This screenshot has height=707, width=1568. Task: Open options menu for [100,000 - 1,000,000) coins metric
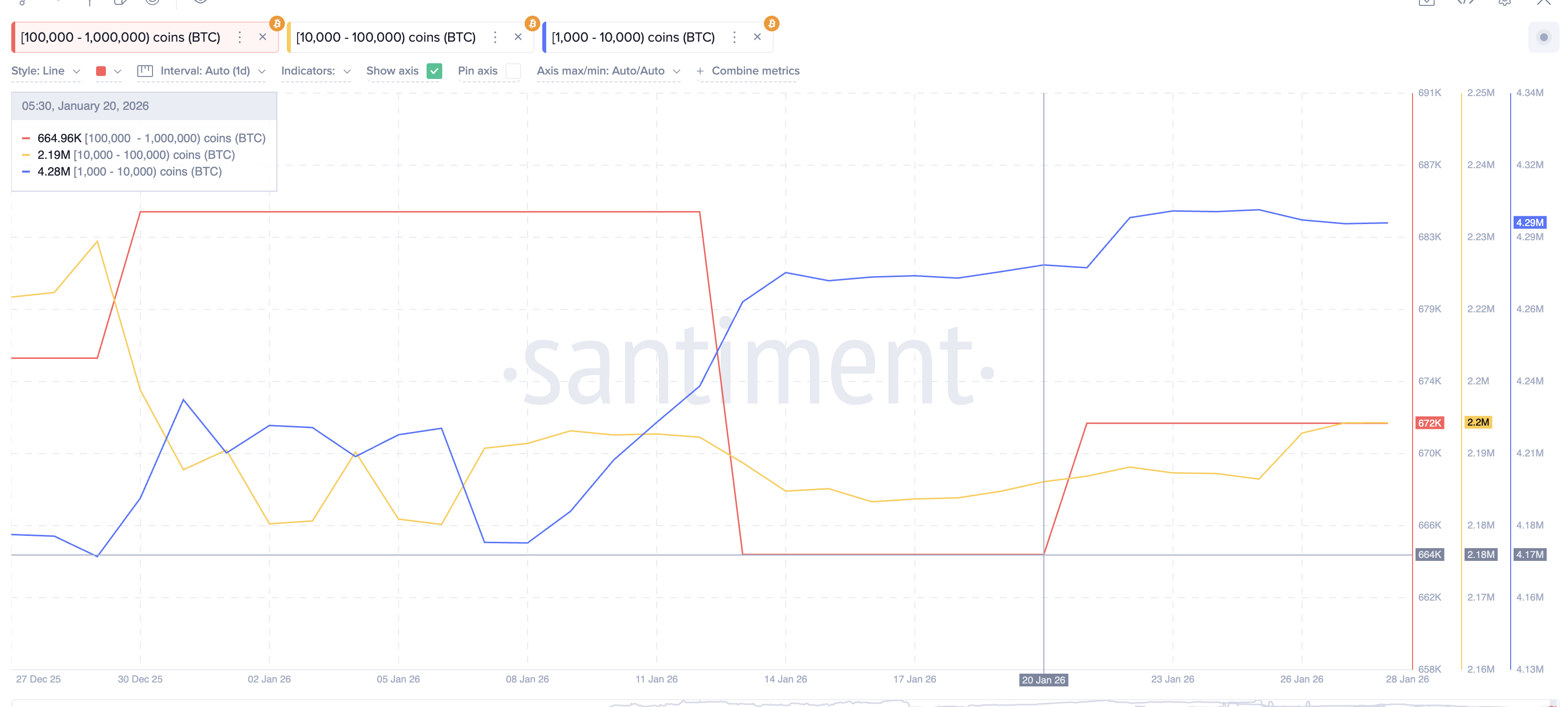click(x=240, y=37)
